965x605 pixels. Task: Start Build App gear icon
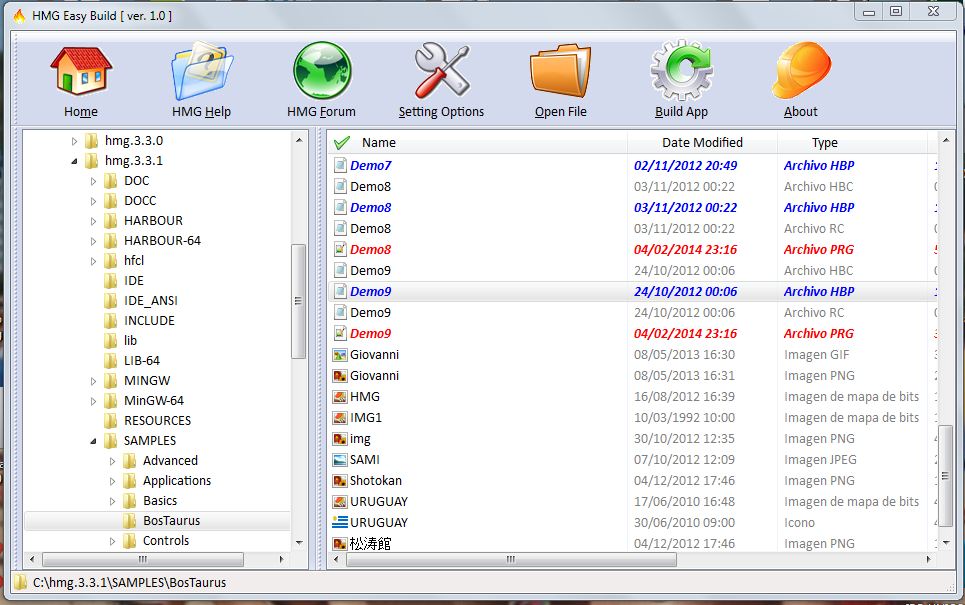pyautogui.click(x=681, y=71)
